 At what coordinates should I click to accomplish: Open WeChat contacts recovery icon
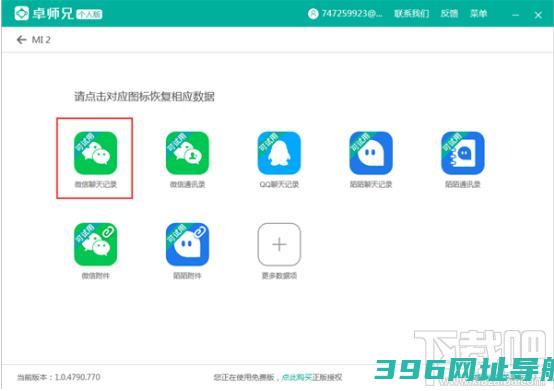(x=187, y=153)
